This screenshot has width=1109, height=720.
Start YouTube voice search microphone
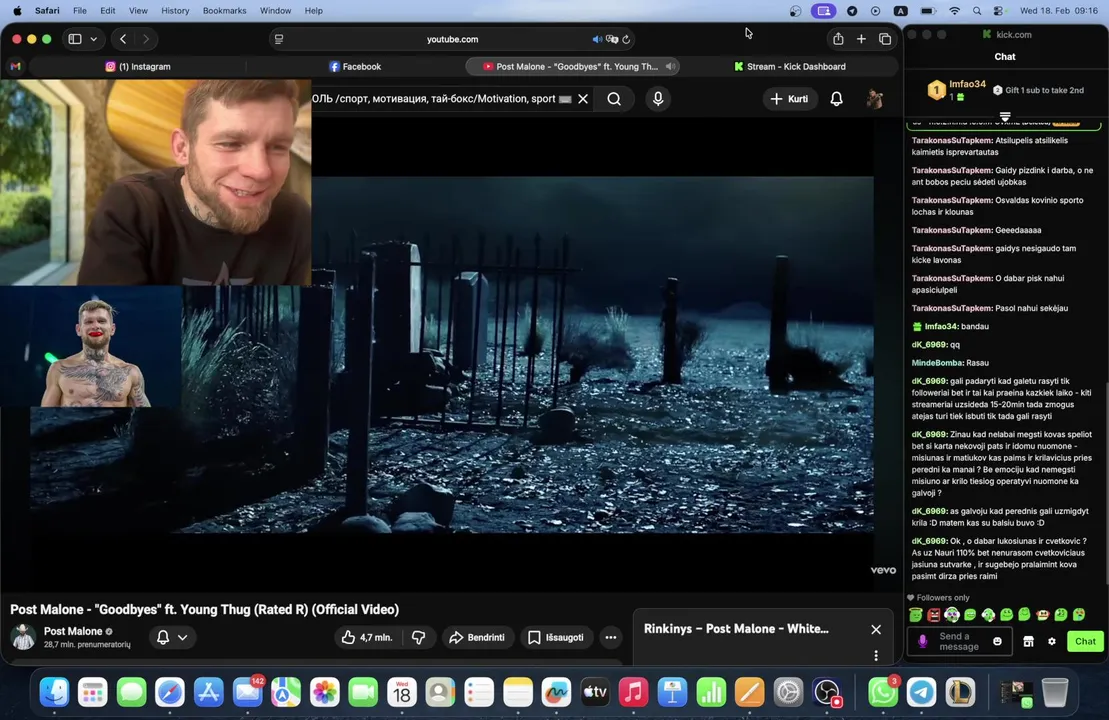tap(658, 99)
